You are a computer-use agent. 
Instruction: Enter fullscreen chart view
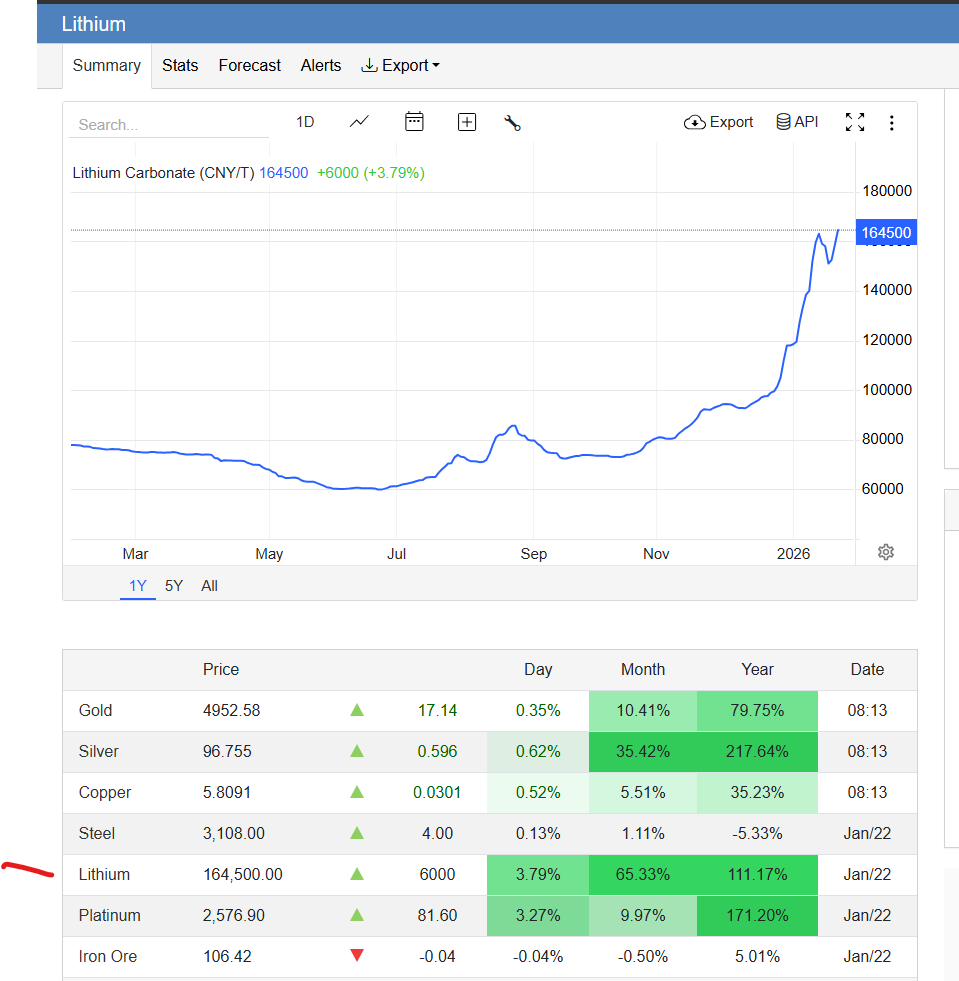pyautogui.click(x=854, y=122)
